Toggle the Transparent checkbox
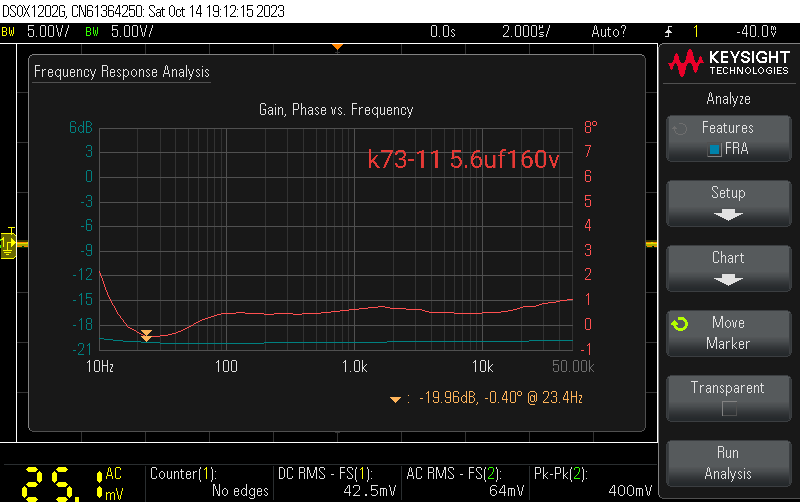 coord(729,409)
